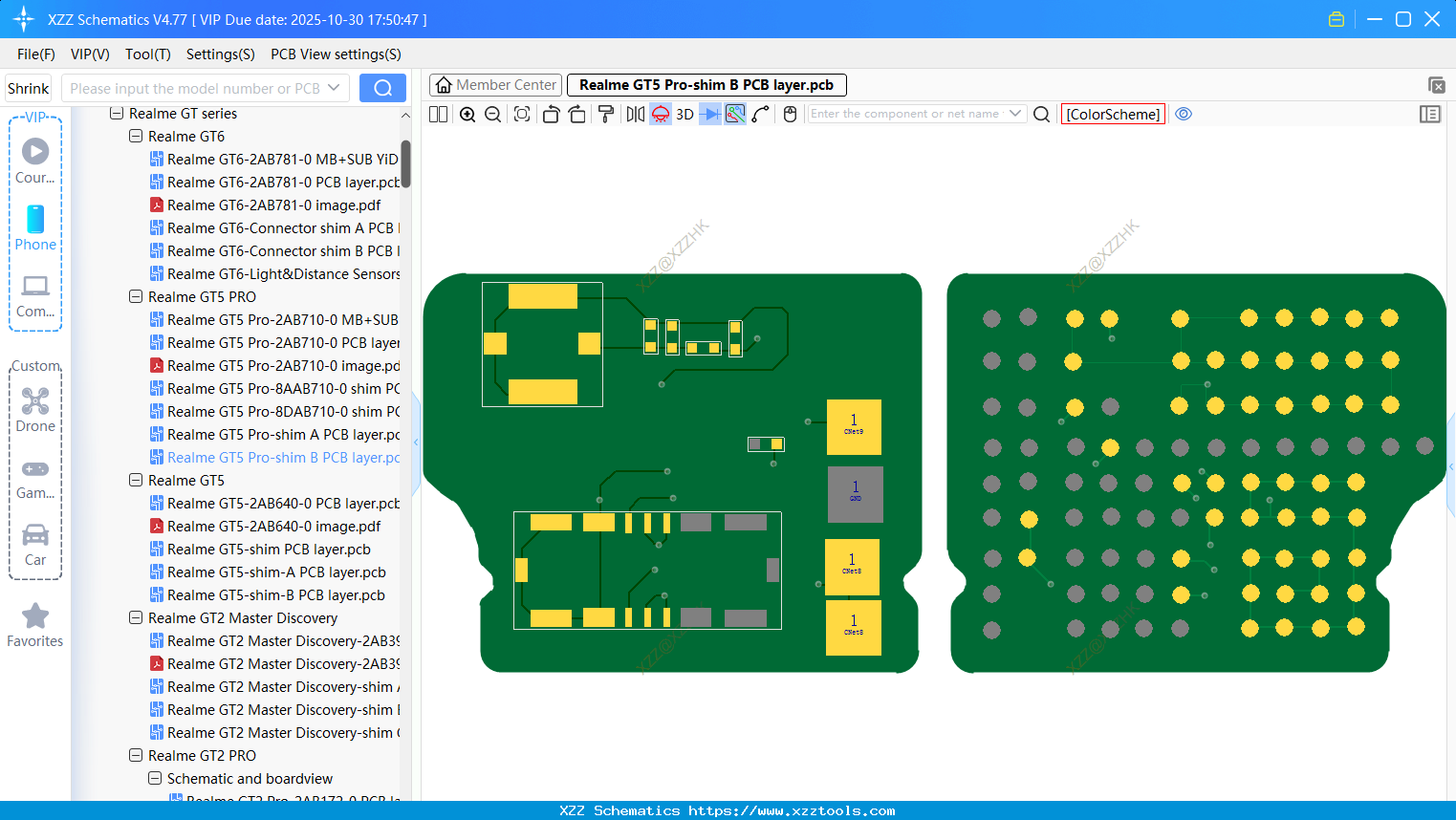Click the blue search button for model number
The height and width of the screenshot is (820, 1456).
pyautogui.click(x=382, y=88)
